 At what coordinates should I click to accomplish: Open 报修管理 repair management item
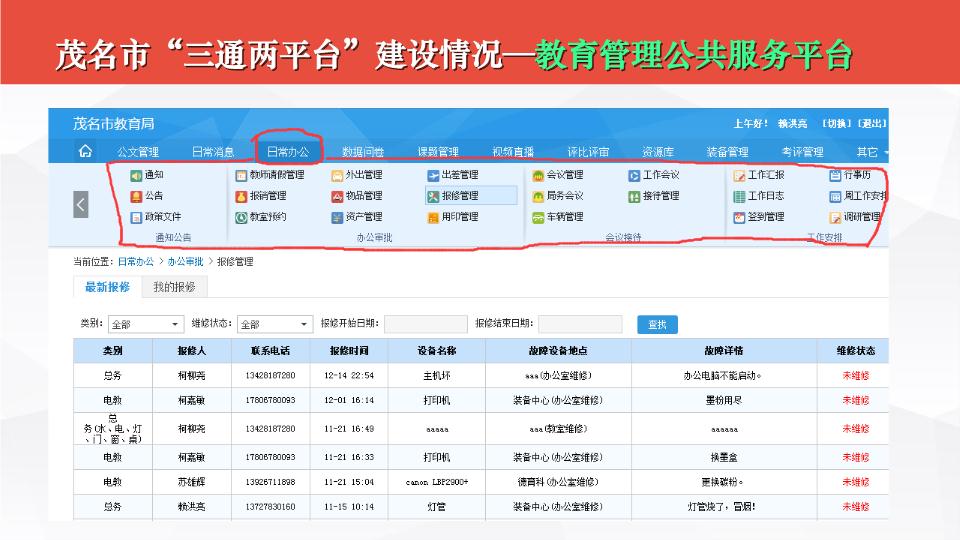tap(453, 196)
